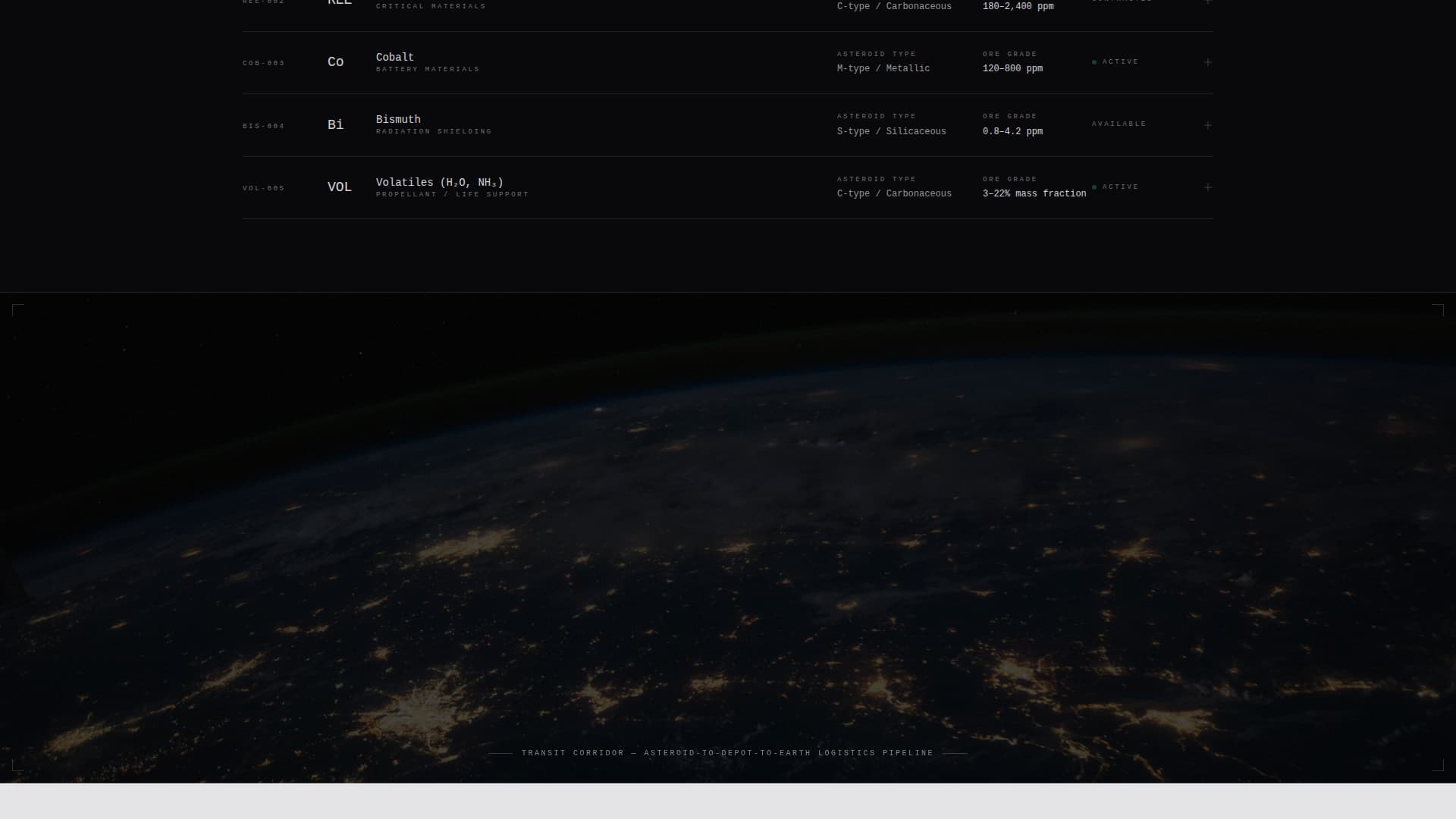Image resolution: width=1456 pixels, height=819 pixels.
Task: Select C-type / Carbonaceous in the Volatiles row
Action: click(894, 193)
